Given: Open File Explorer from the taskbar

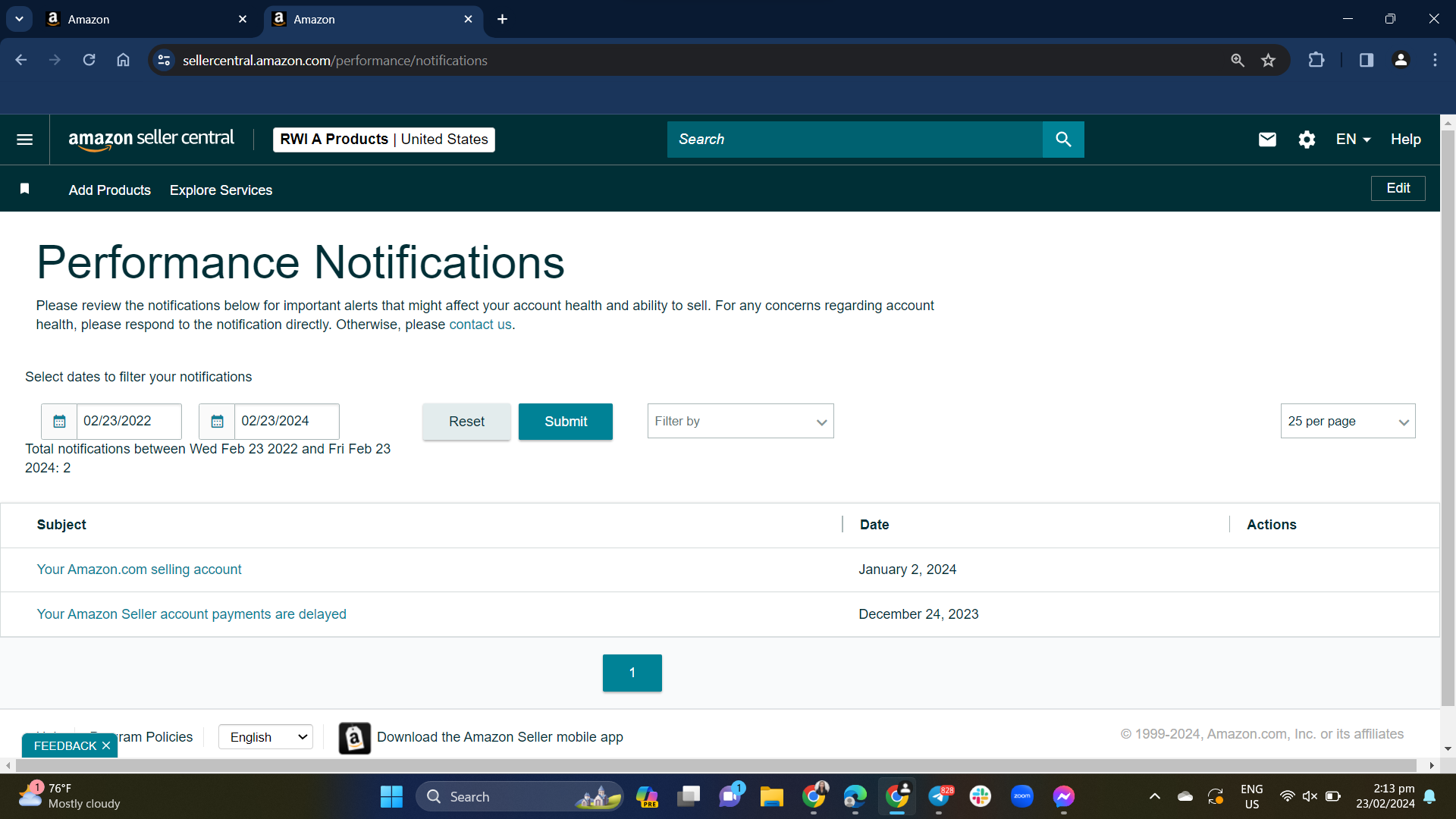Looking at the screenshot, I should coord(771,797).
